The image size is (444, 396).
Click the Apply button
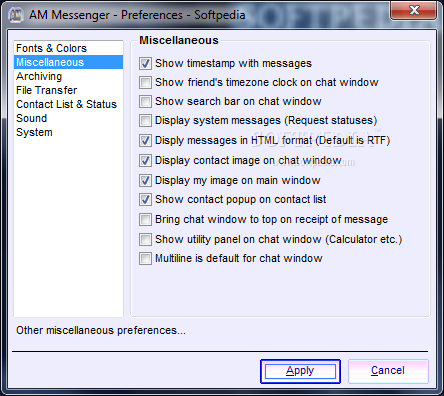(x=300, y=371)
